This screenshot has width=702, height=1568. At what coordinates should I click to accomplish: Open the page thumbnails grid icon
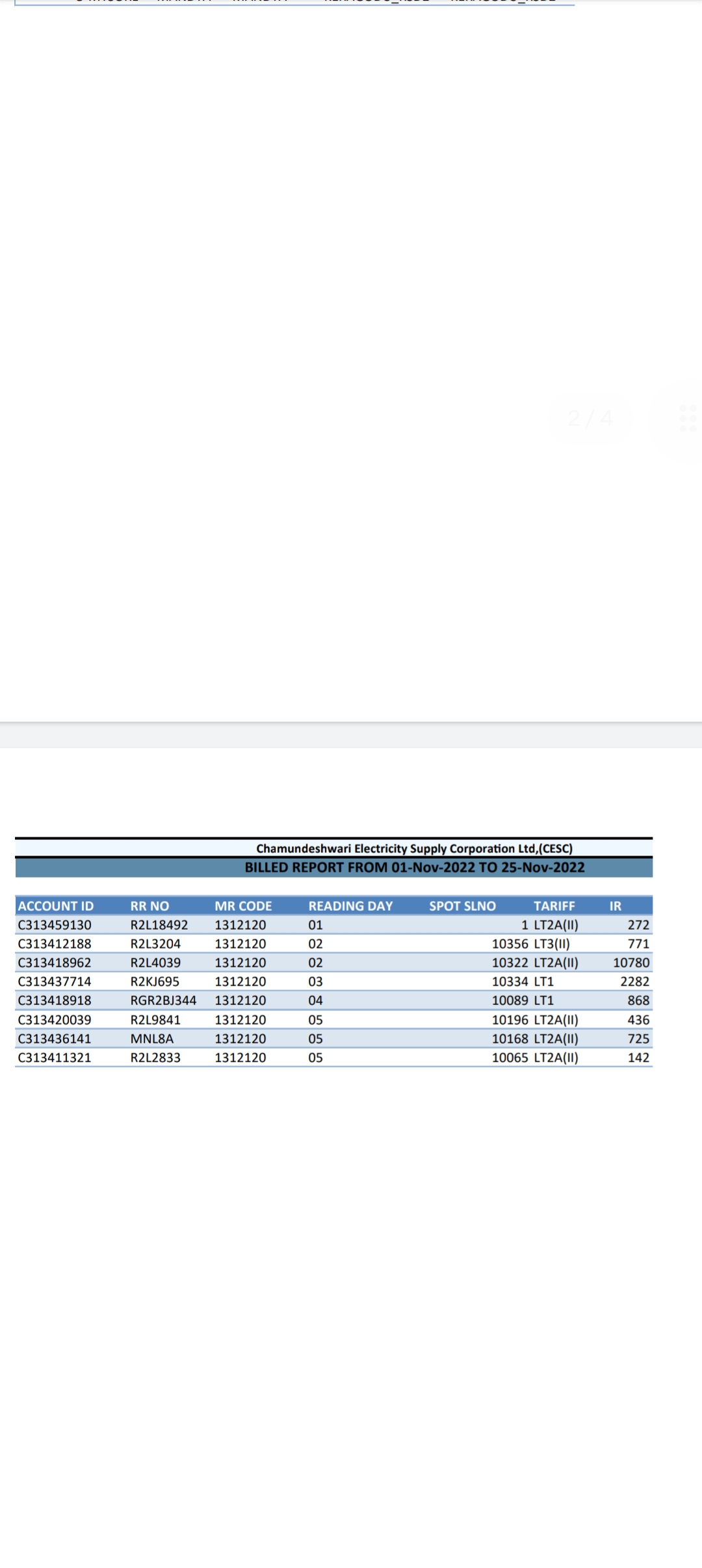click(x=687, y=418)
